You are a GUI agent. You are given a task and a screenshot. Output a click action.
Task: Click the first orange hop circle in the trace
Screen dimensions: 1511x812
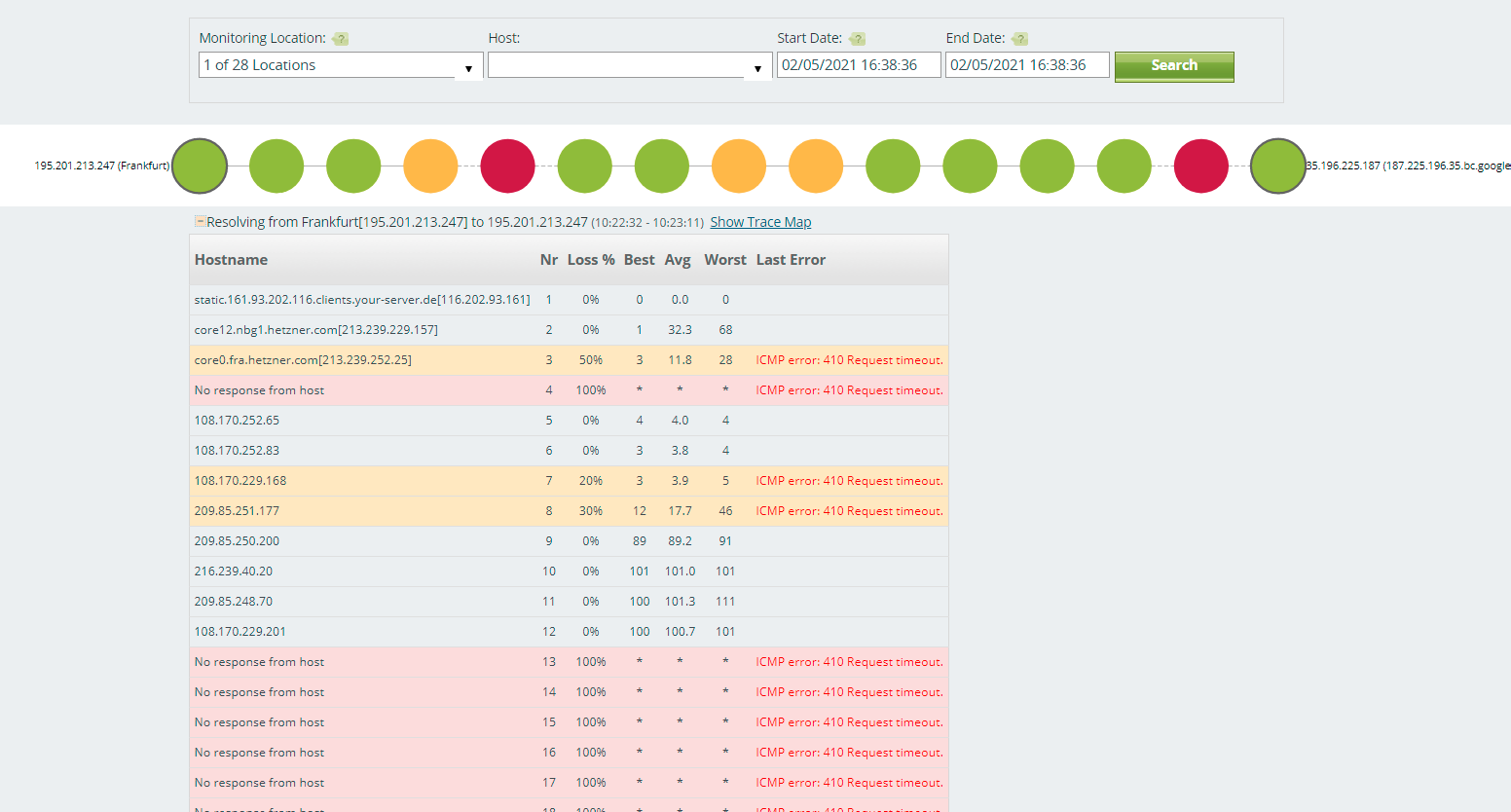(430, 166)
